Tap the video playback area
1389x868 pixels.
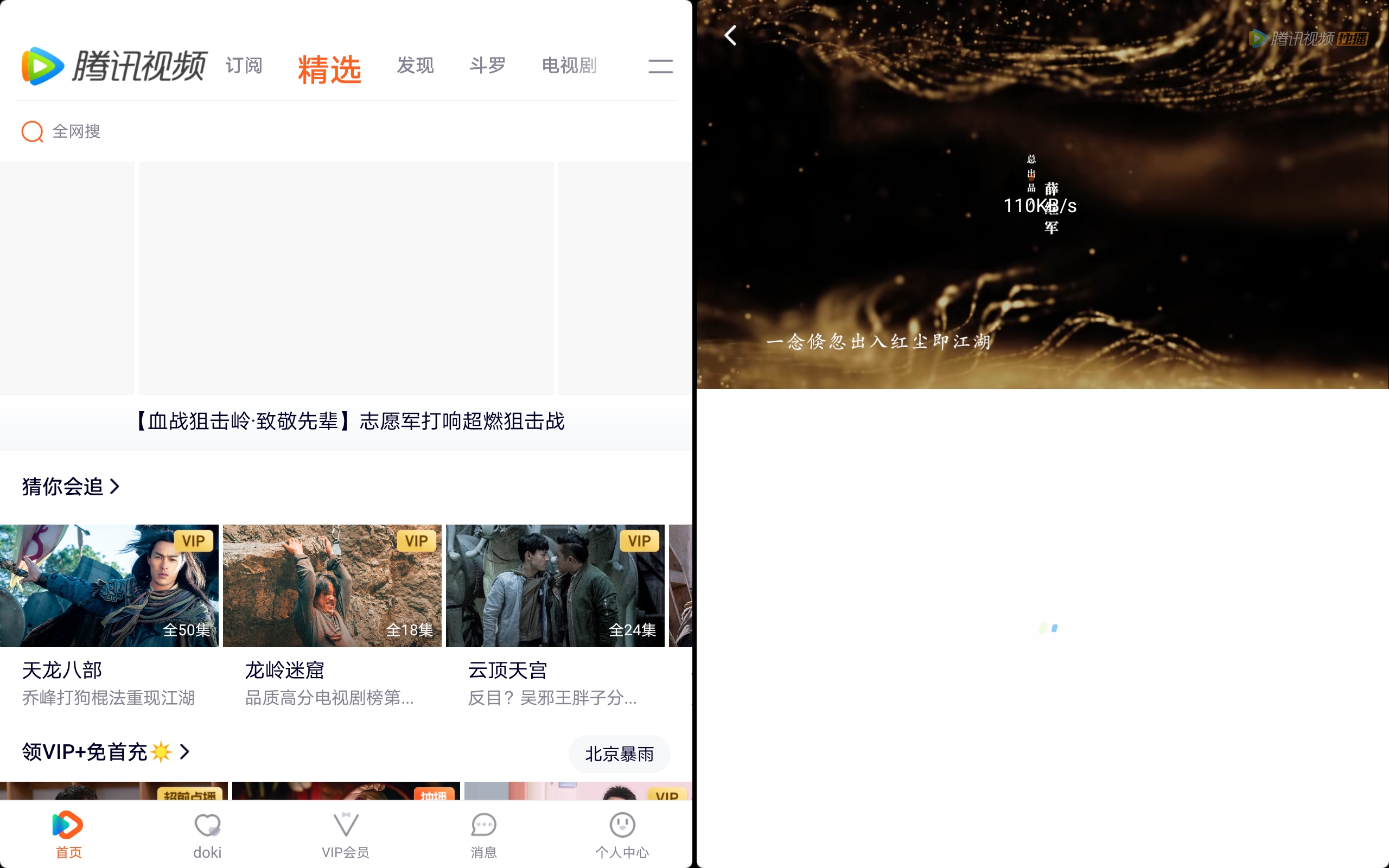[1042, 195]
